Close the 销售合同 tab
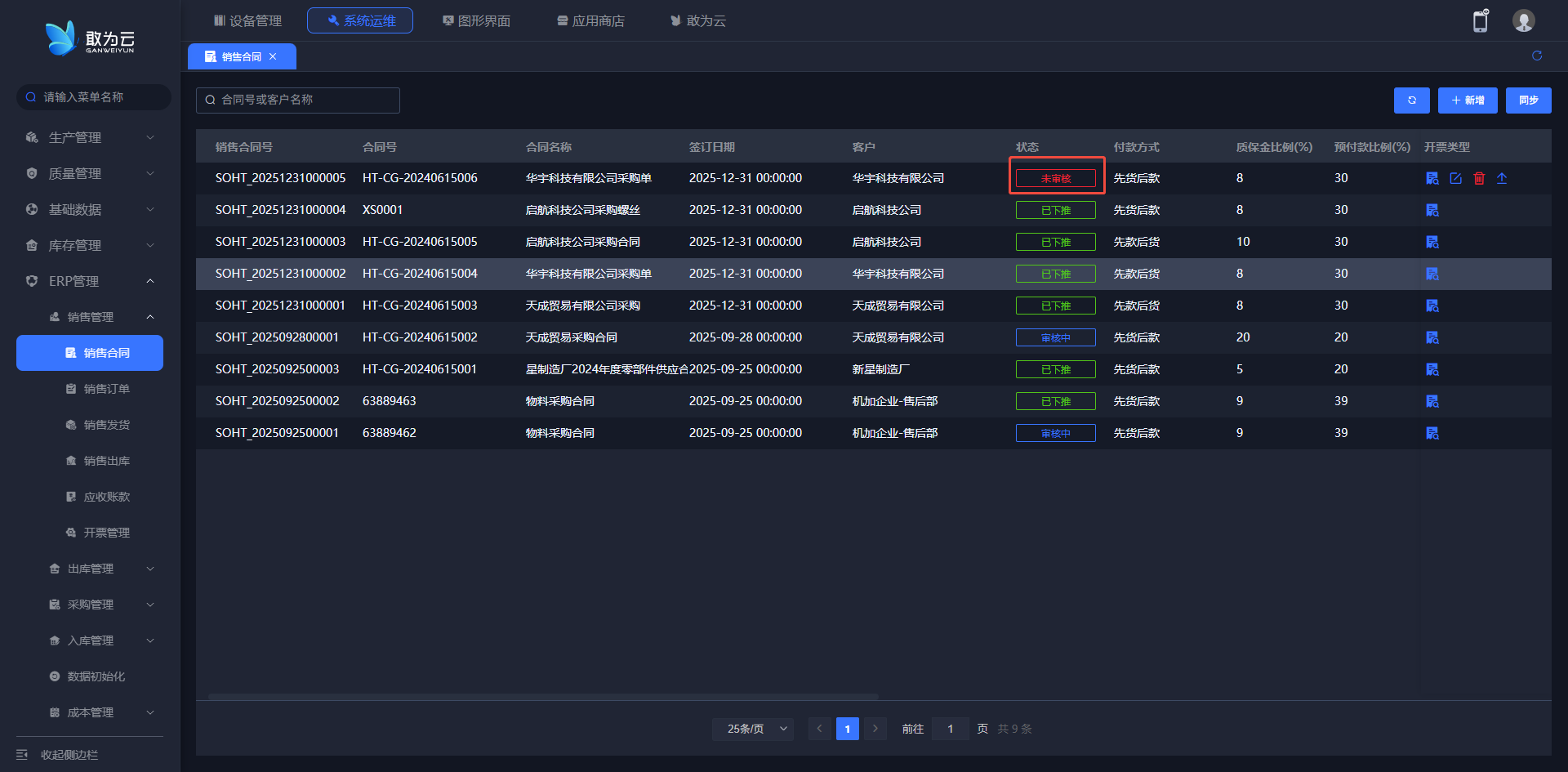The image size is (1568, 772). click(273, 56)
